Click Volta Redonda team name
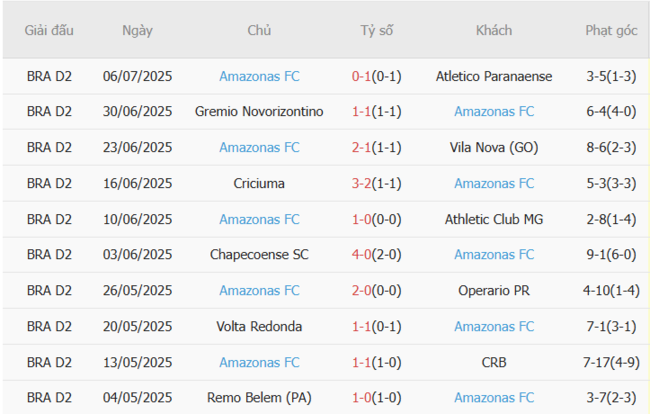The image size is (650, 414). click(259, 327)
